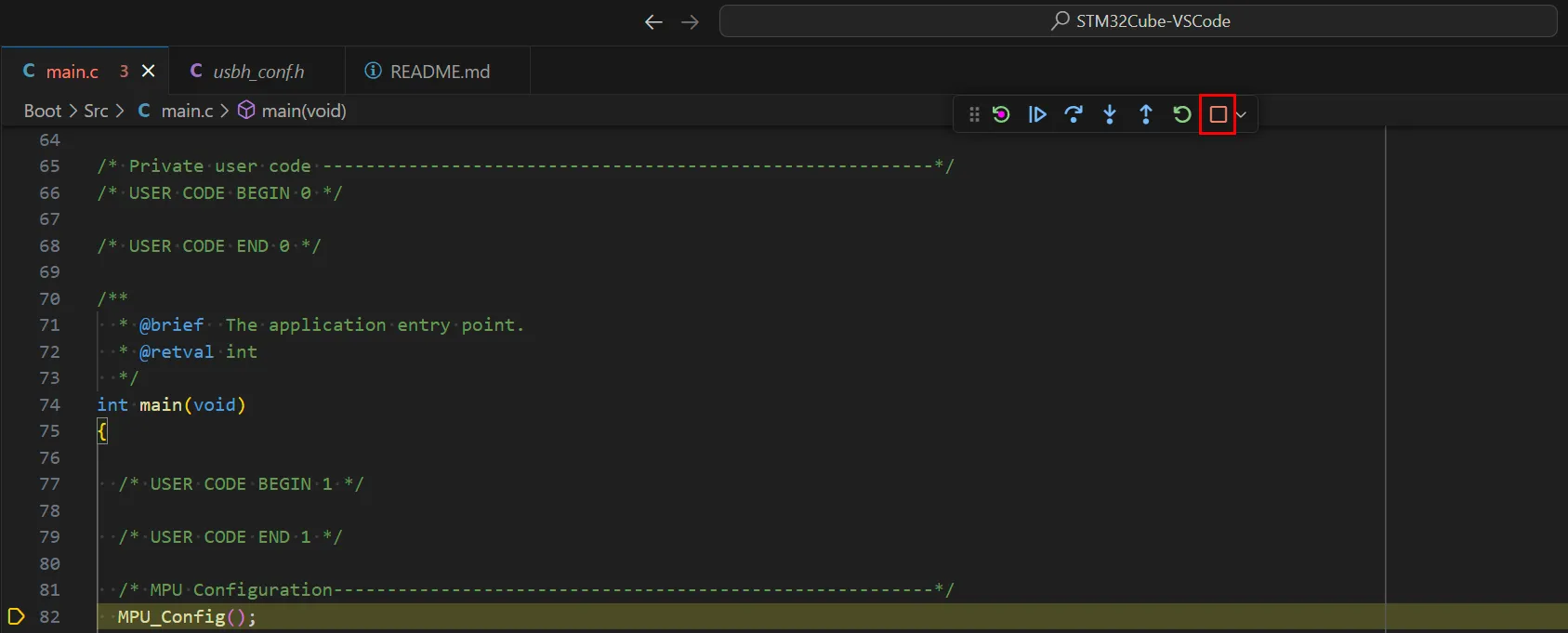Step into the MPU_Config function call

[x=1110, y=114]
